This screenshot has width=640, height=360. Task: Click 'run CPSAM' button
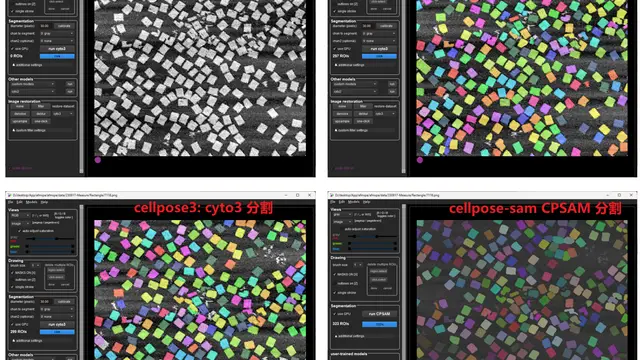[379, 314]
